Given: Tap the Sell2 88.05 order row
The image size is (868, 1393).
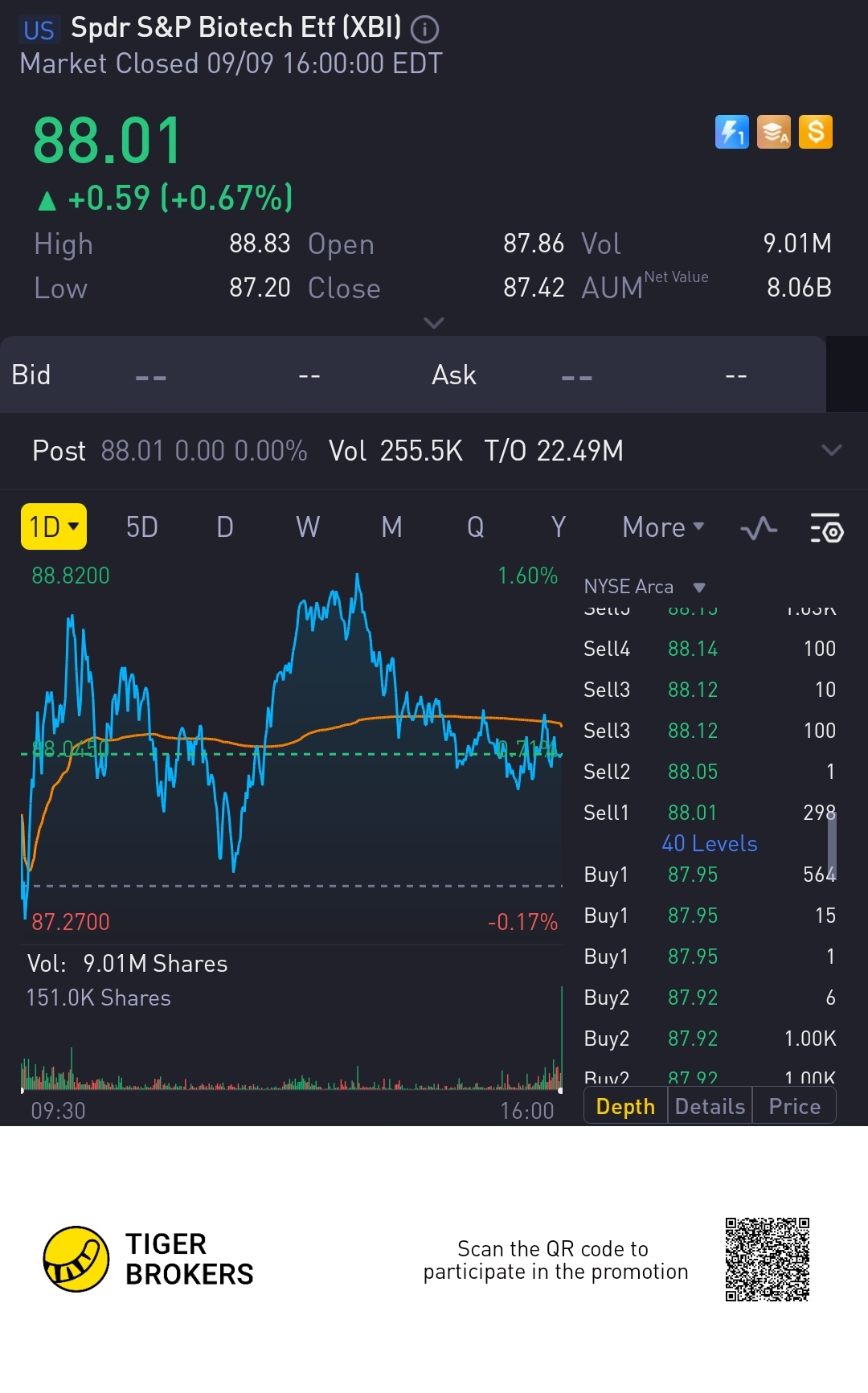Looking at the screenshot, I should tap(710, 772).
